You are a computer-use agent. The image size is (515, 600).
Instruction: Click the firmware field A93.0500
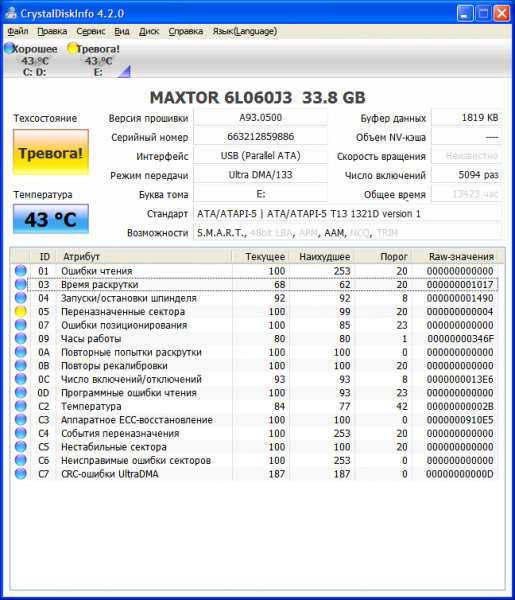(x=261, y=117)
